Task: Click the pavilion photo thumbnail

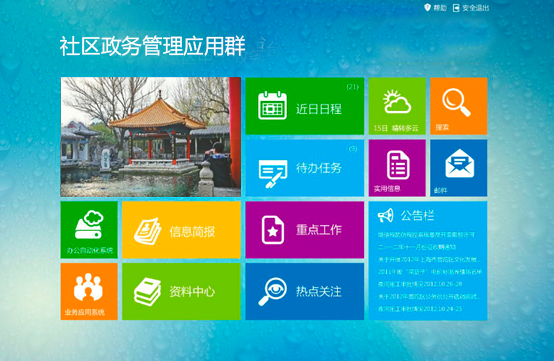Action: point(151,137)
